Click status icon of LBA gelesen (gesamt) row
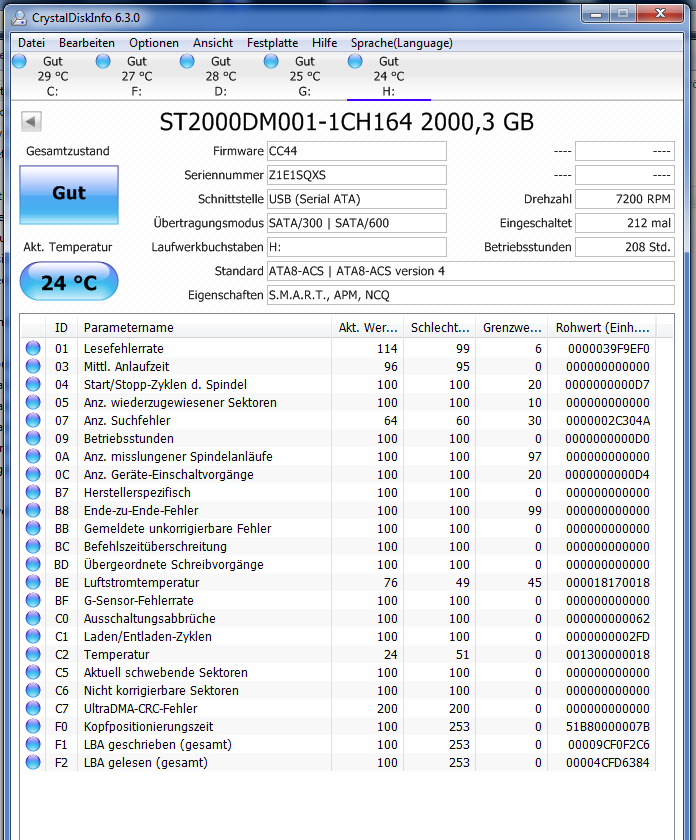696x840 pixels. tap(33, 762)
